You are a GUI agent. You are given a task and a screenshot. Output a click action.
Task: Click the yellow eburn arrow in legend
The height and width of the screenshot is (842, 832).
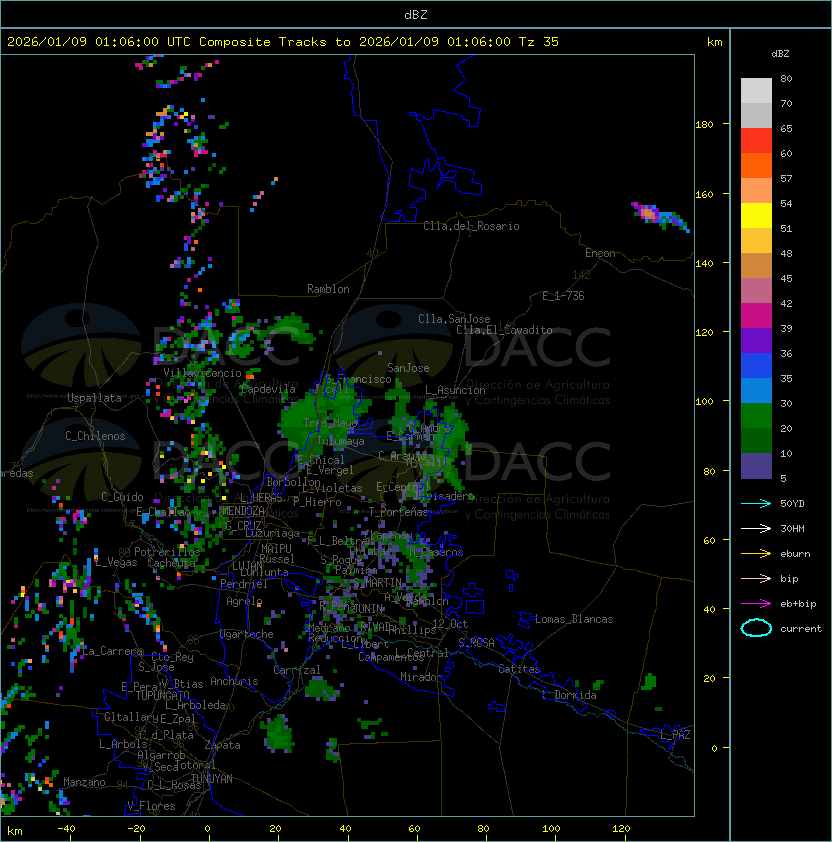pyautogui.click(x=756, y=554)
